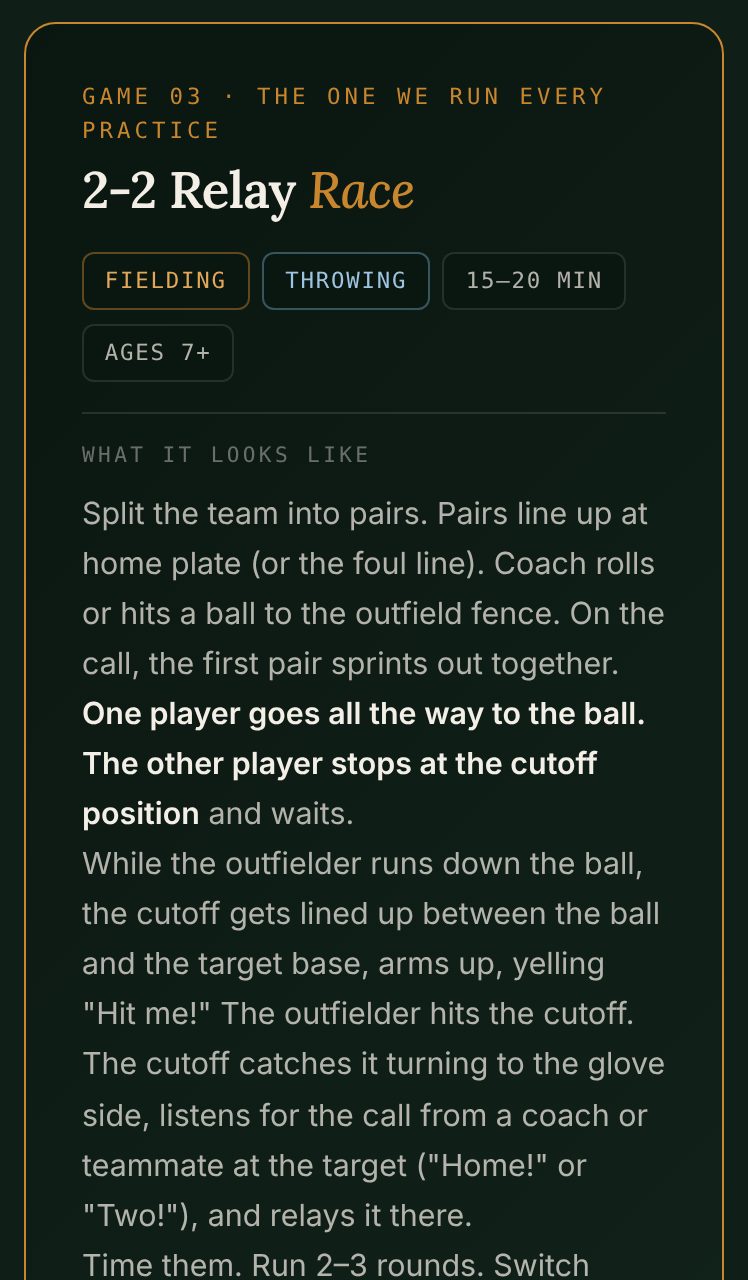This screenshot has height=1280, width=748.
Task: Click the text "home plate (or the foul line)"
Action: pyautogui.click(x=284, y=564)
